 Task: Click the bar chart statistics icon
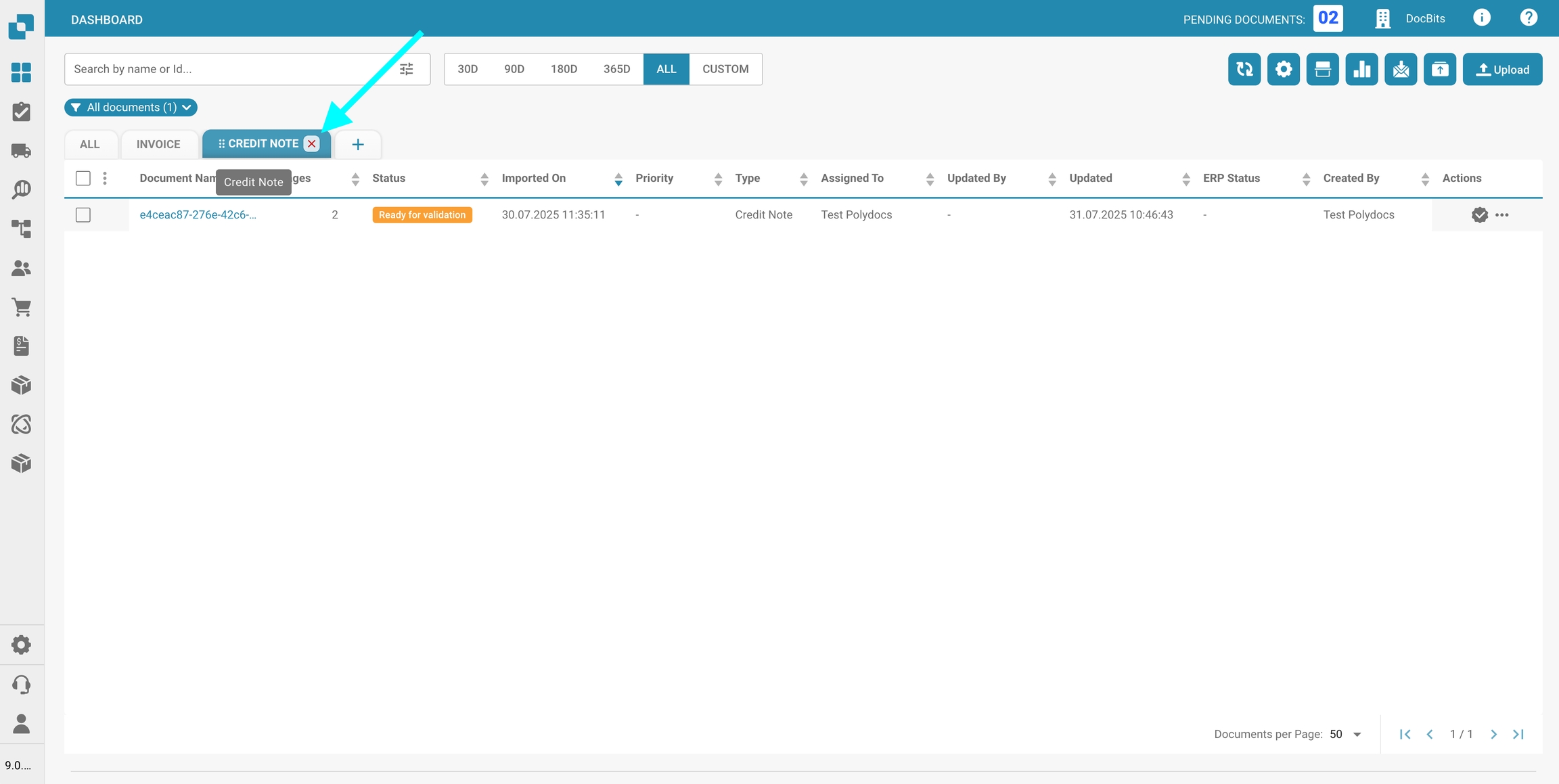click(1361, 69)
